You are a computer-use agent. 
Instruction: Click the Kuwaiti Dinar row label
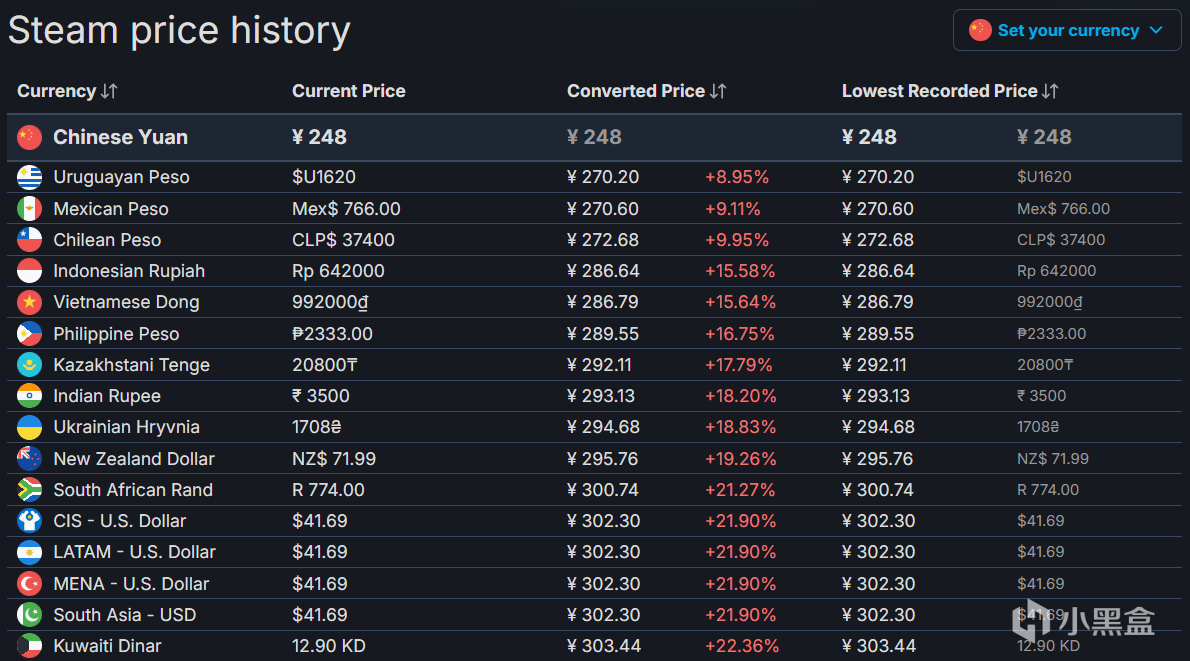107,646
